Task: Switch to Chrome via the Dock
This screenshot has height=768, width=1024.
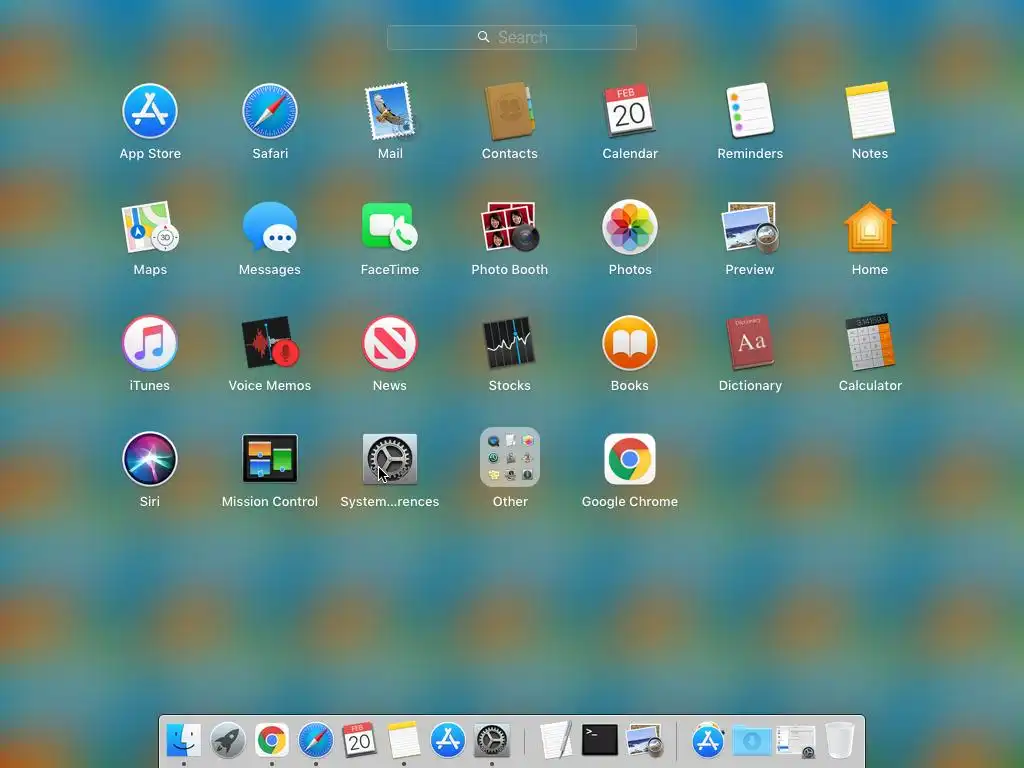Action: click(x=272, y=741)
